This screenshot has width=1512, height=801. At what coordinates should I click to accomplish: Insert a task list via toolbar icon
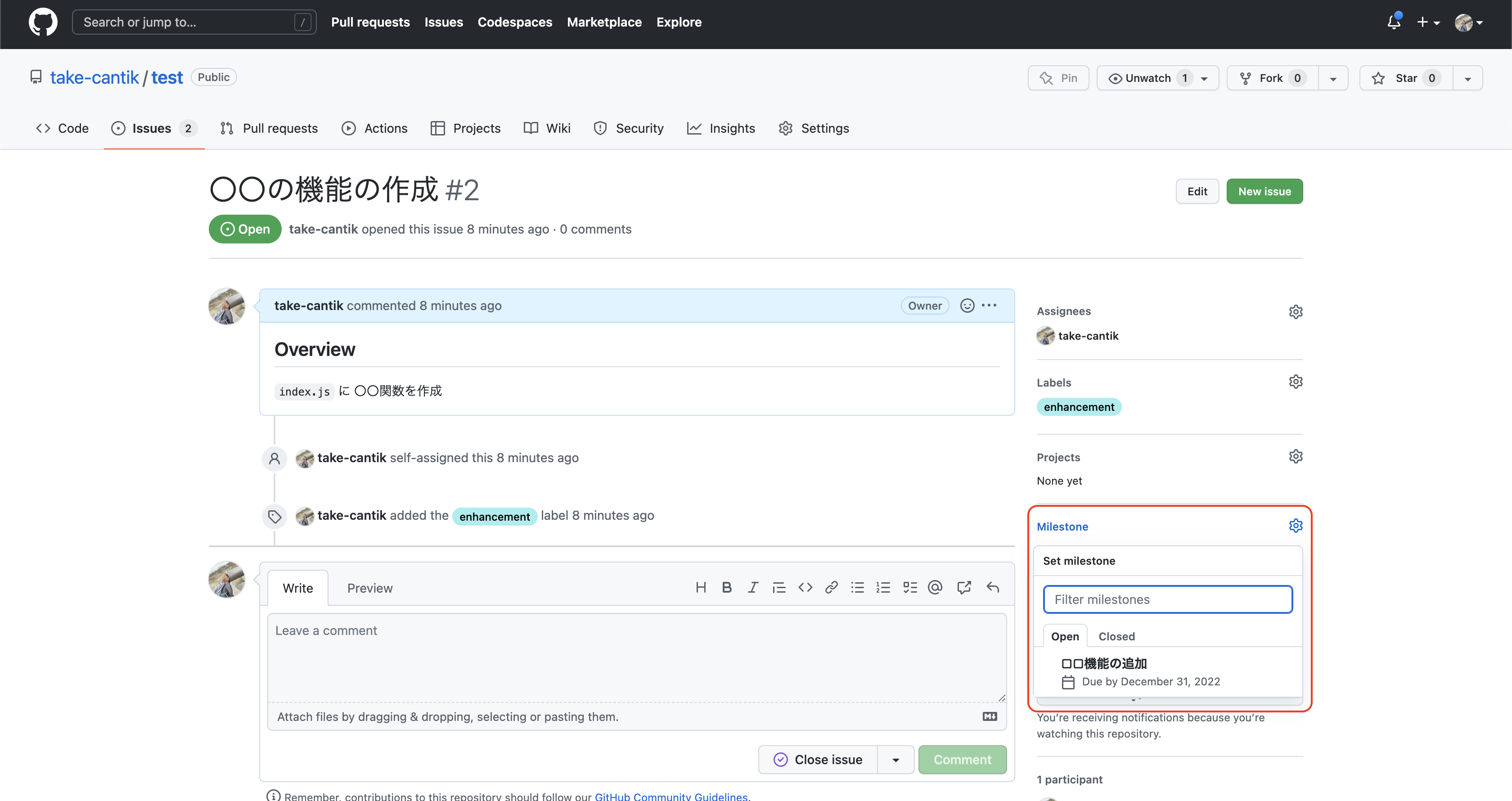pyautogui.click(x=910, y=587)
